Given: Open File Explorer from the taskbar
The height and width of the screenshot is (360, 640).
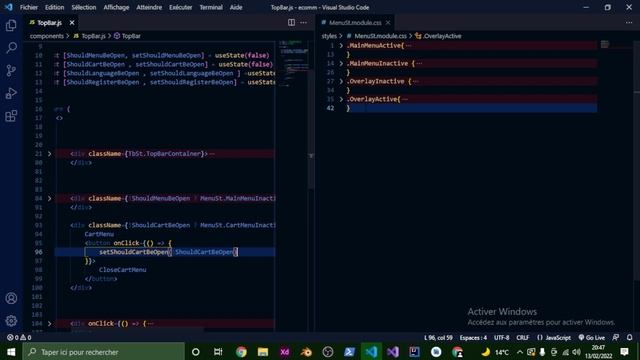Looking at the screenshot, I should [262, 352].
